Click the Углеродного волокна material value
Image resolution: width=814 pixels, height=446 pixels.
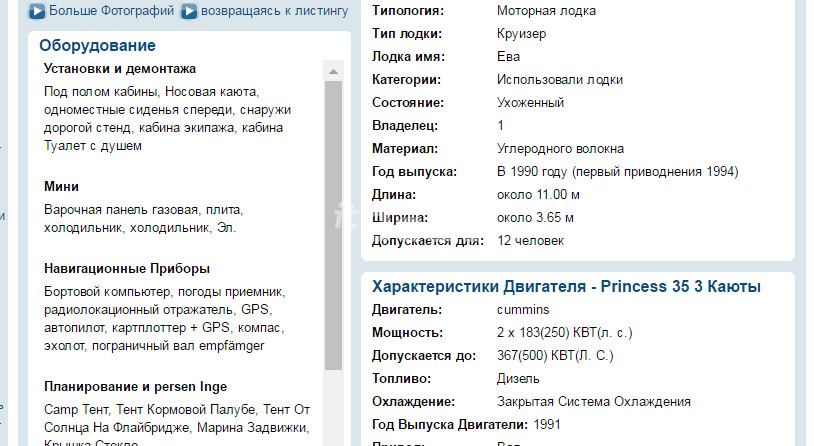pos(560,149)
